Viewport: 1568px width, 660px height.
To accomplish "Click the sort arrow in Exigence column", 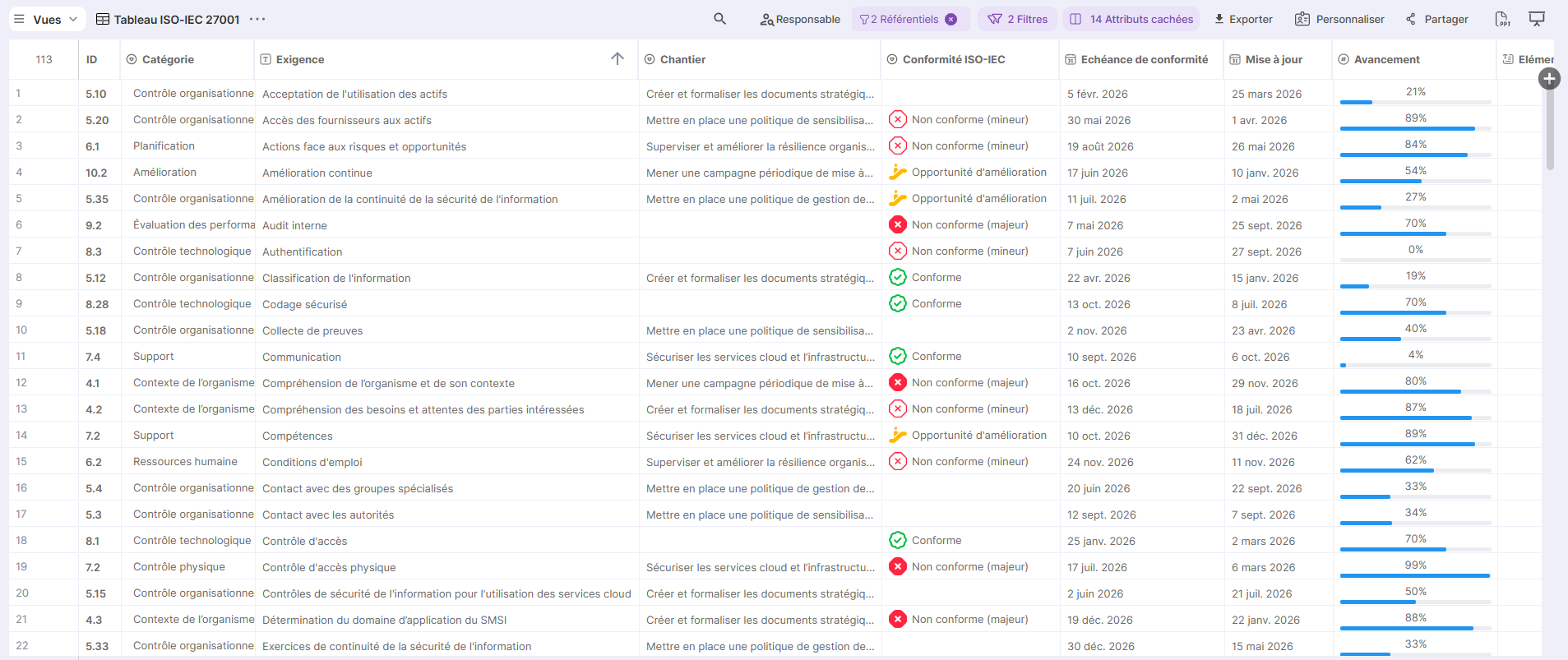I will [617, 59].
